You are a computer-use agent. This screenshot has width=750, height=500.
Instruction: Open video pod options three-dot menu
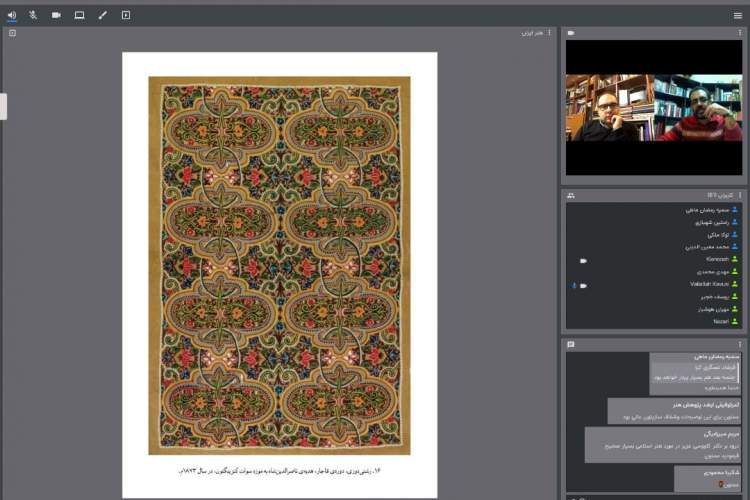point(739,33)
